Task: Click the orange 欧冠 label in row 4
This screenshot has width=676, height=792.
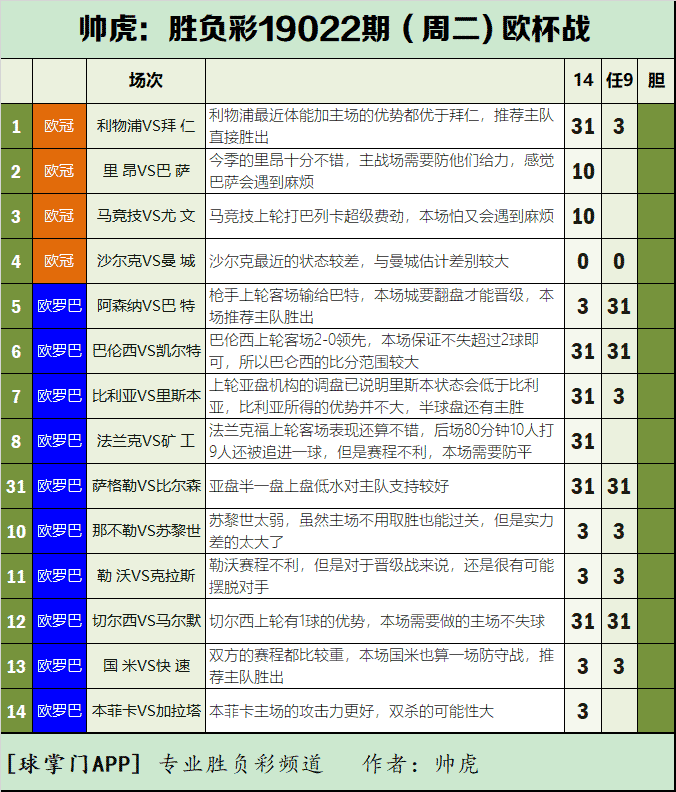Action: pos(59,261)
